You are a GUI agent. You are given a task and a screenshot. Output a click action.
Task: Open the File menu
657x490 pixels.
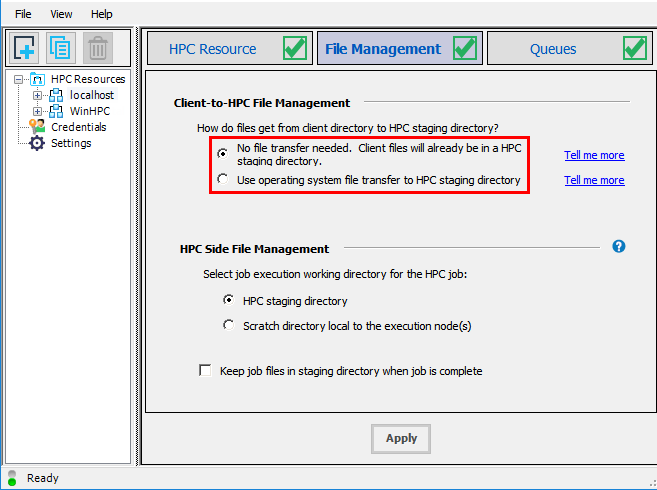click(23, 14)
